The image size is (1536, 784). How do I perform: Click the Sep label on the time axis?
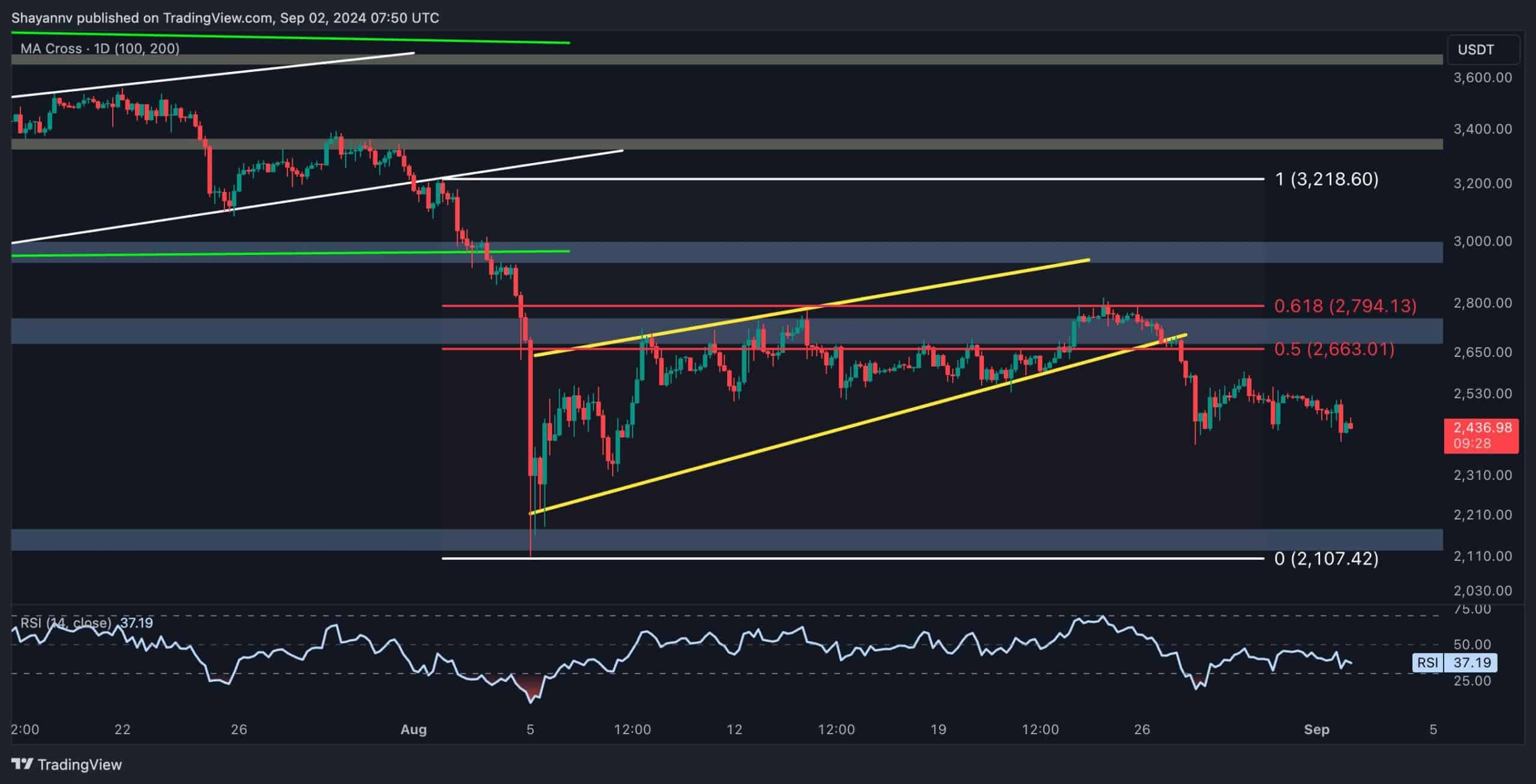point(1316,729)
